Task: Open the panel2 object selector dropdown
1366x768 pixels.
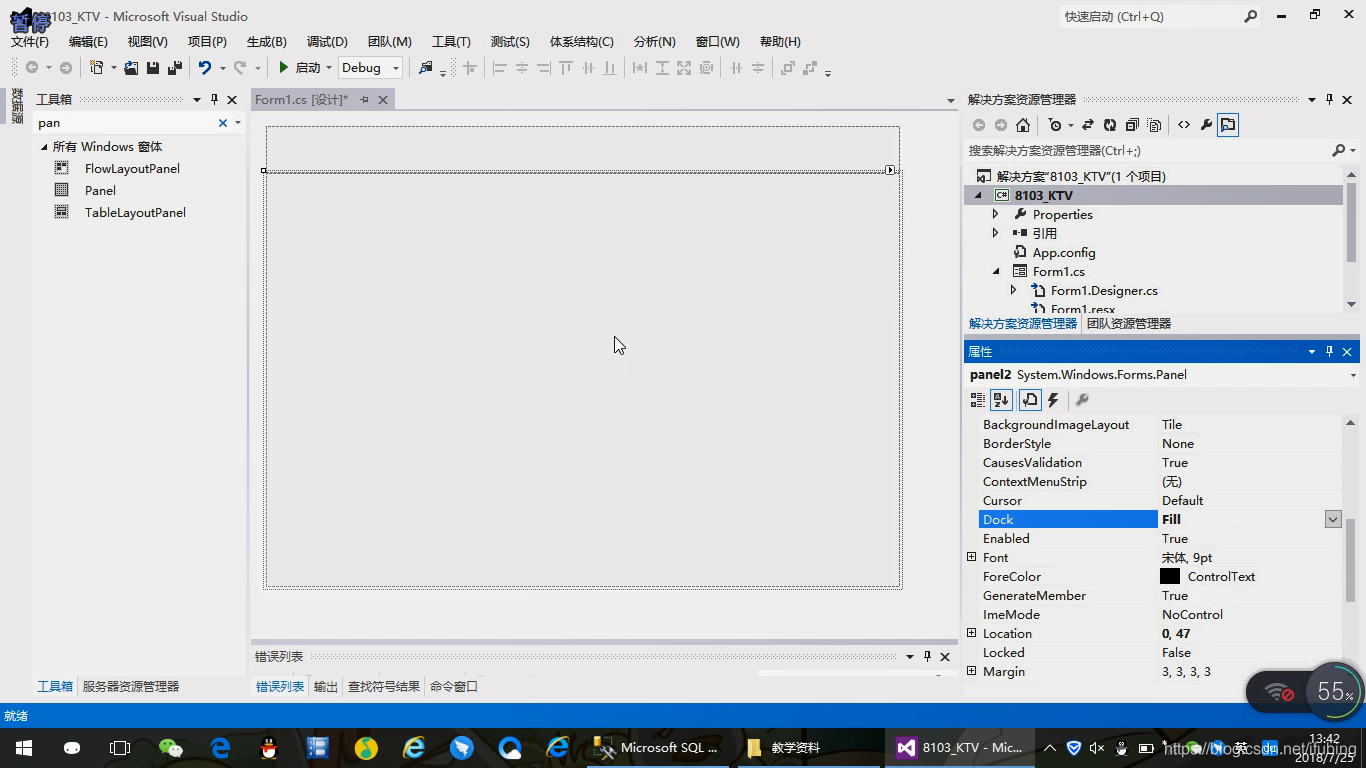Action: point(1353,375)
